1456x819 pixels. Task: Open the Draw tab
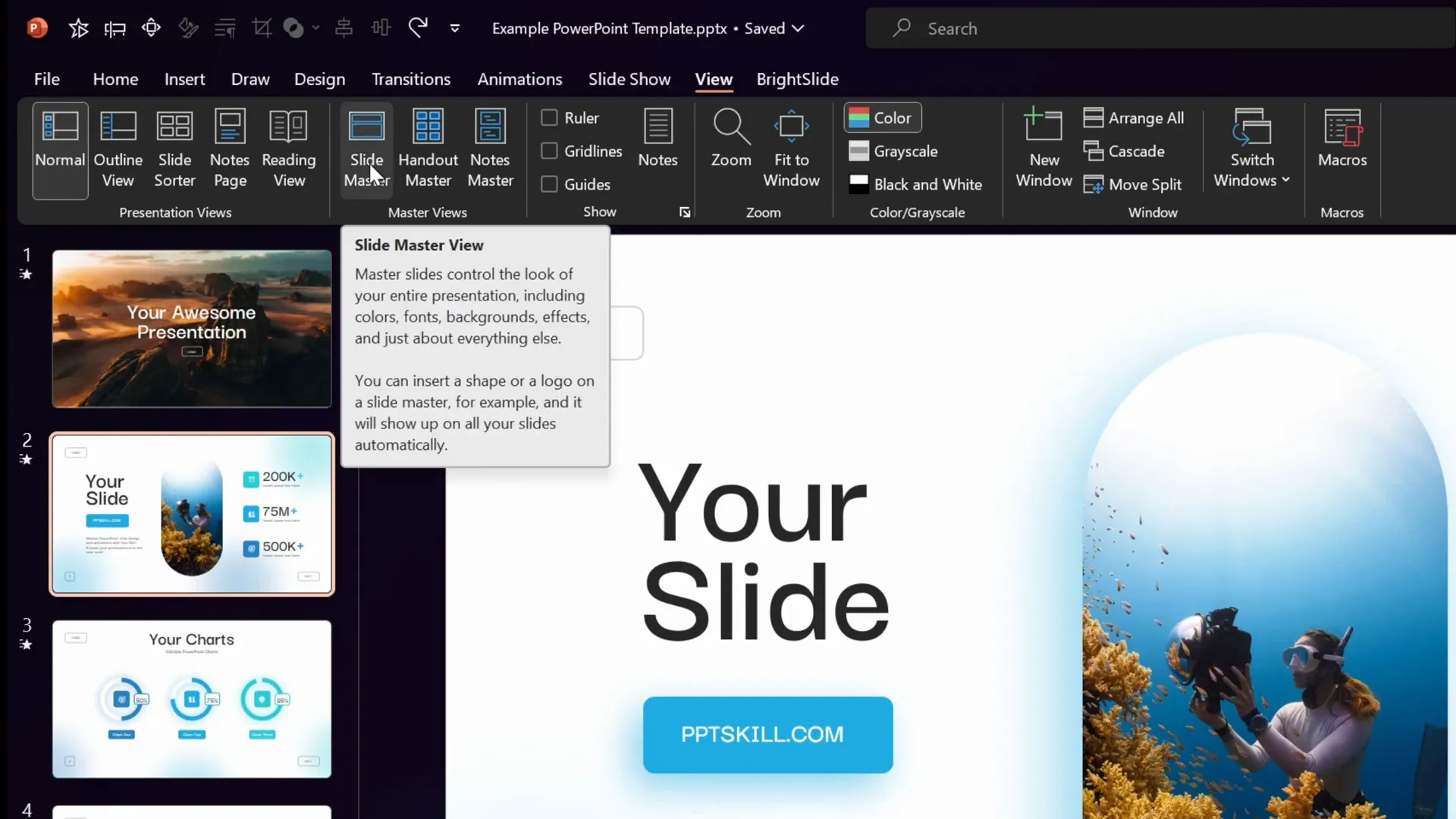250,79
